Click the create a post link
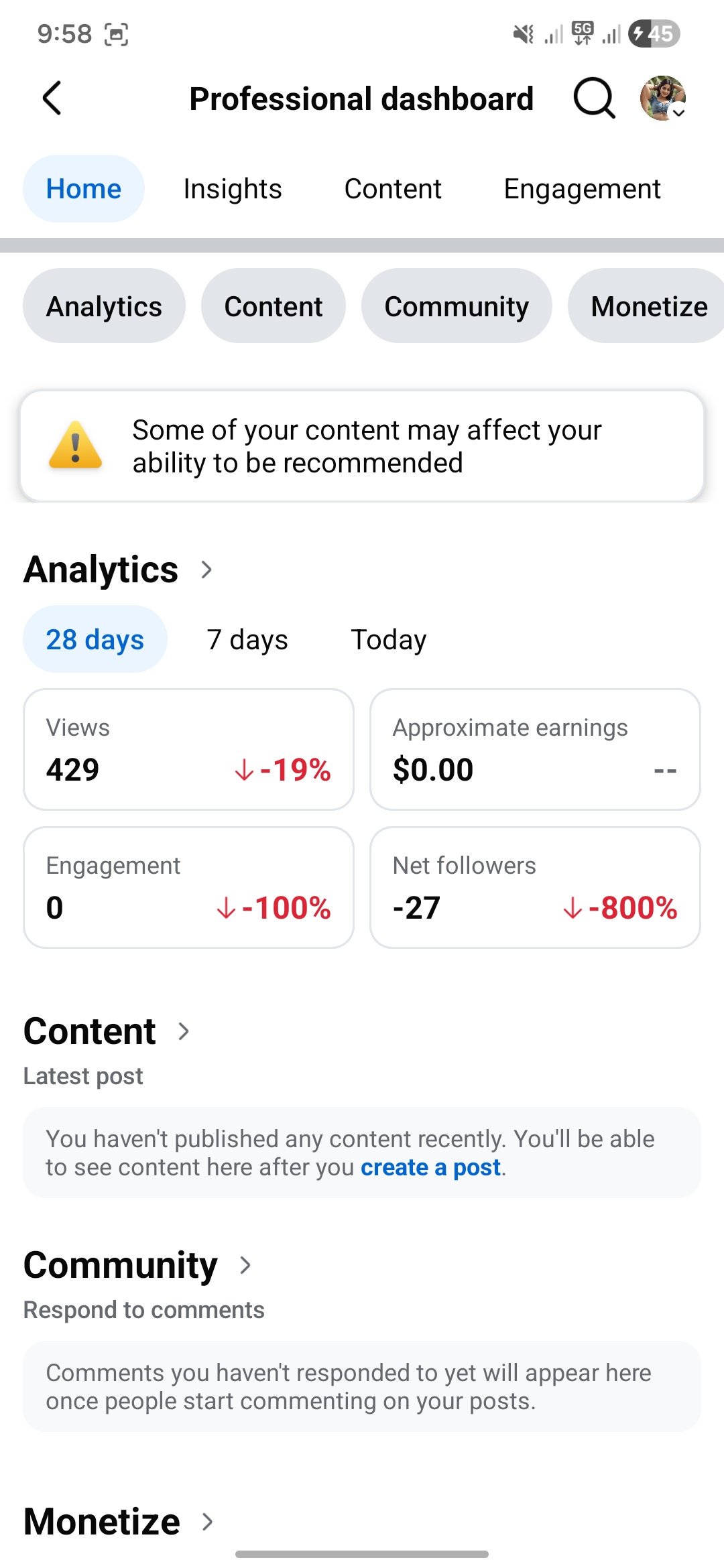The image size is (724, 1568). [x=431, y=1167]
